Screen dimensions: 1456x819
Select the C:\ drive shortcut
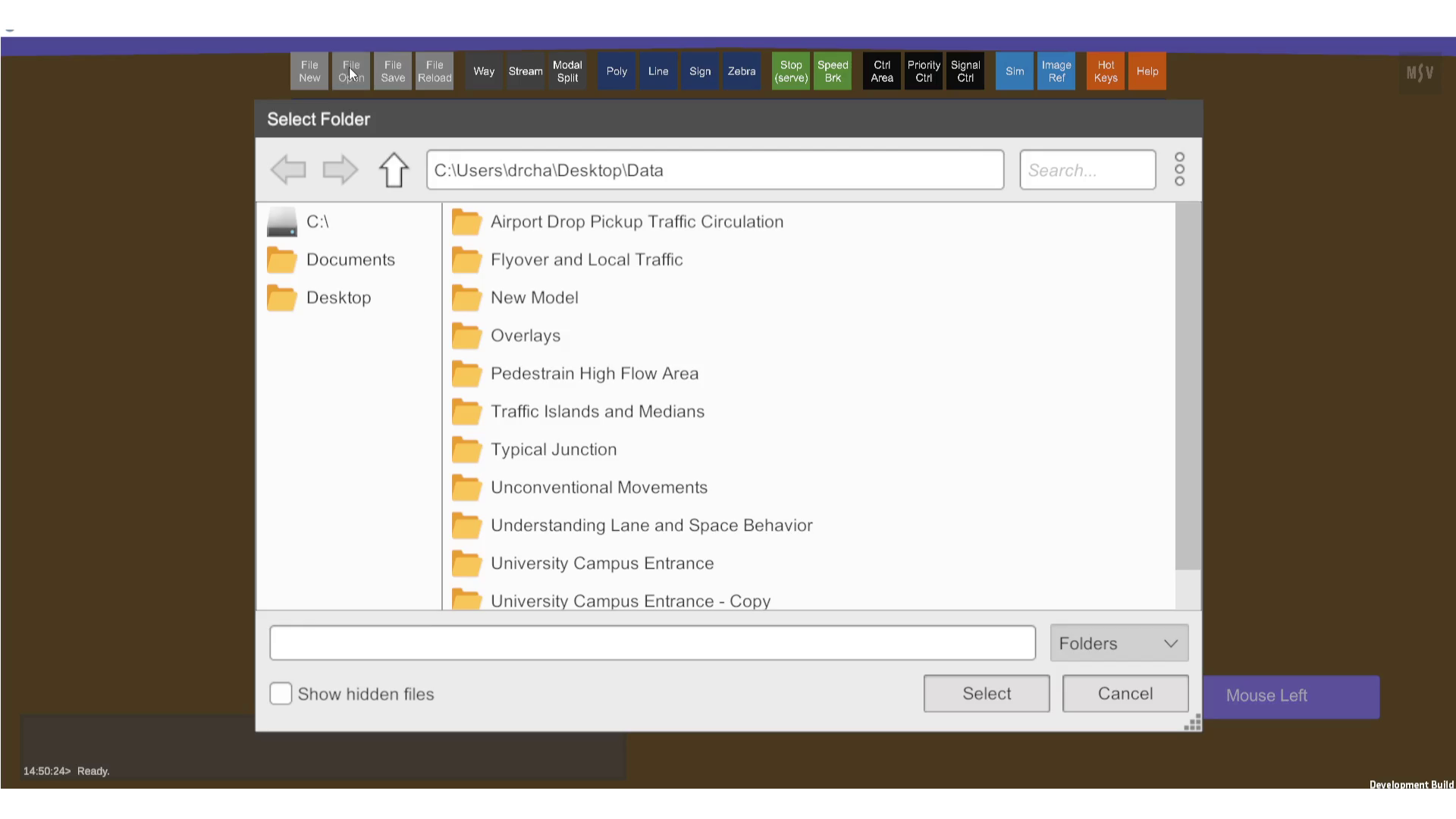(x=317, y=222)
